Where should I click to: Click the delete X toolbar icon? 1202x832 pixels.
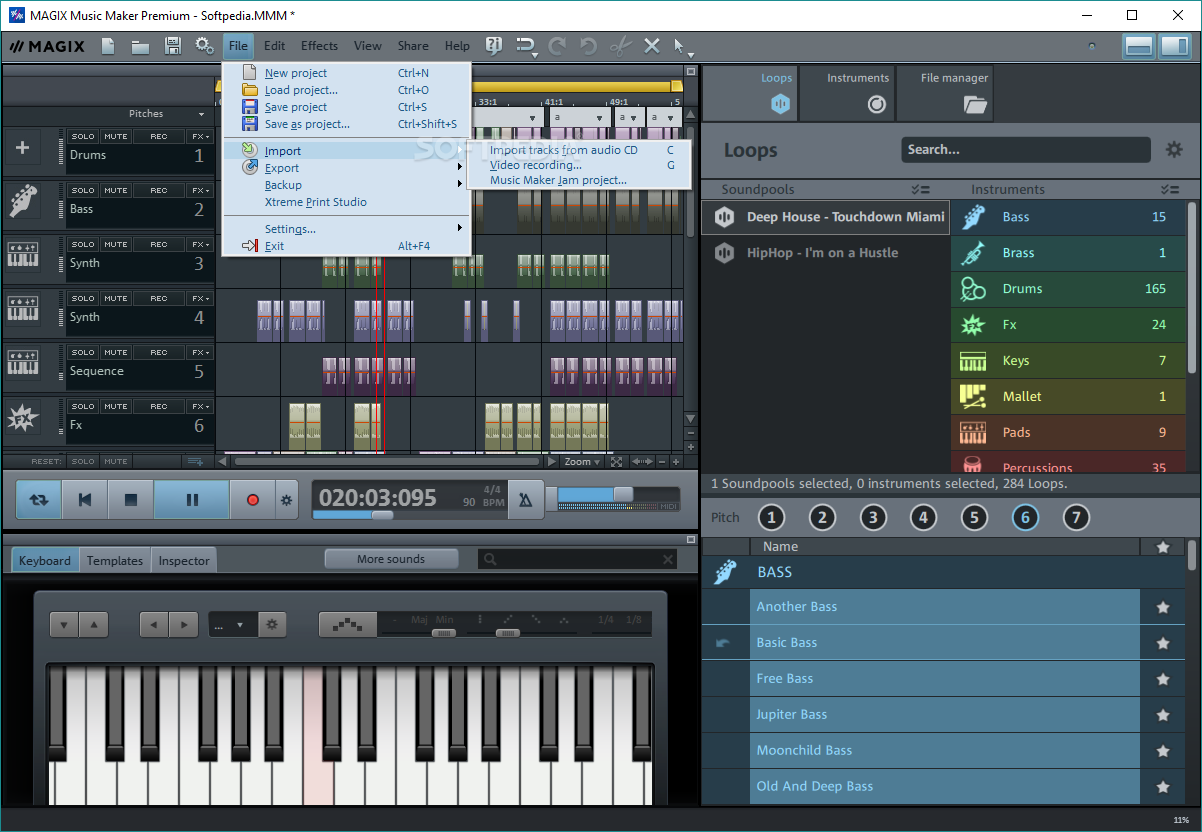[x=652, y=46]
